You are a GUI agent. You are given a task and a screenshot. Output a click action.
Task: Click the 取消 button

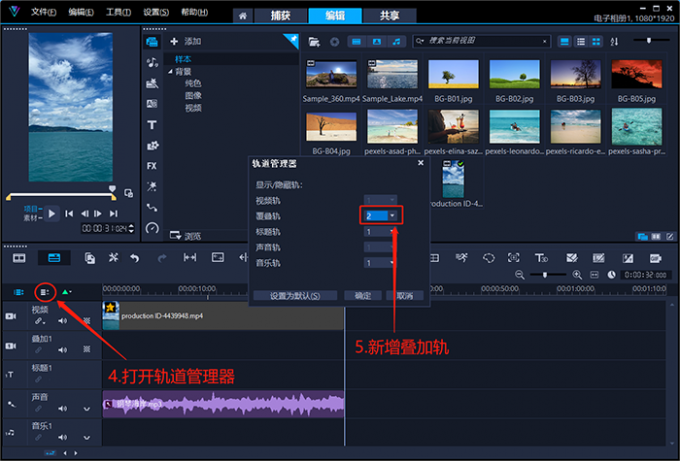pyautogui.click(x=405, y=296)
